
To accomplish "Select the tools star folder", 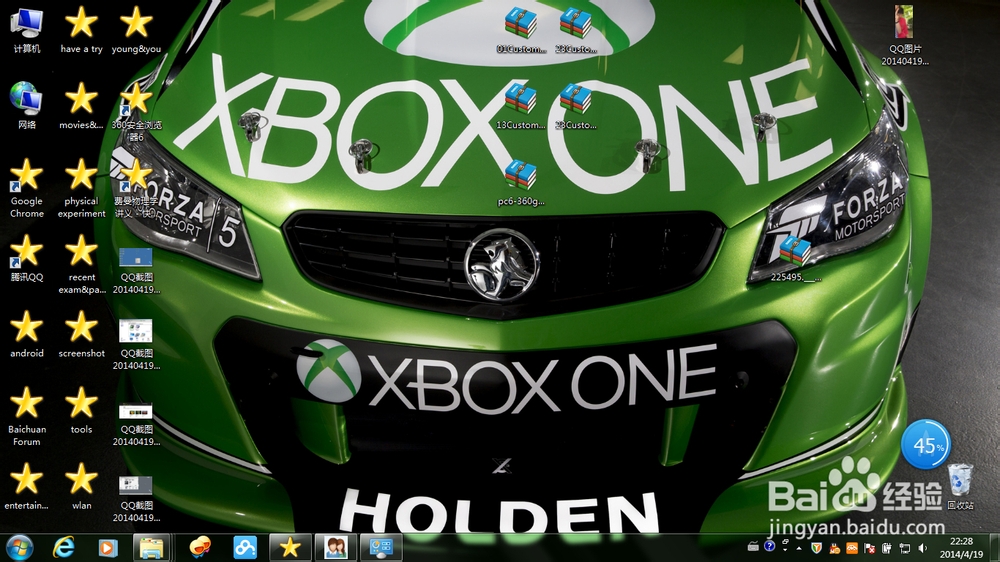I will 82,410.
